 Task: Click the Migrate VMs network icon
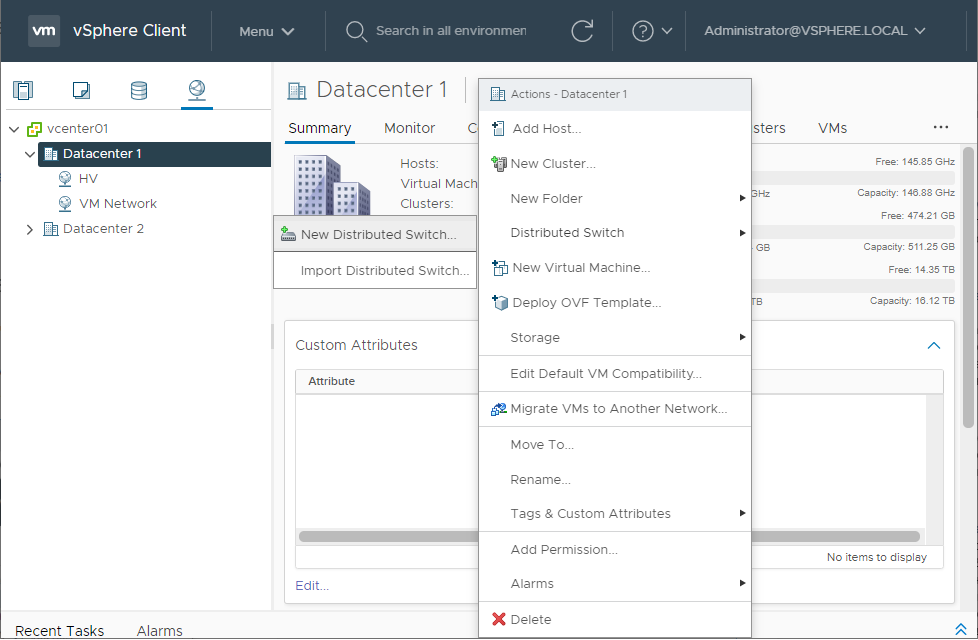pos(499,409)
